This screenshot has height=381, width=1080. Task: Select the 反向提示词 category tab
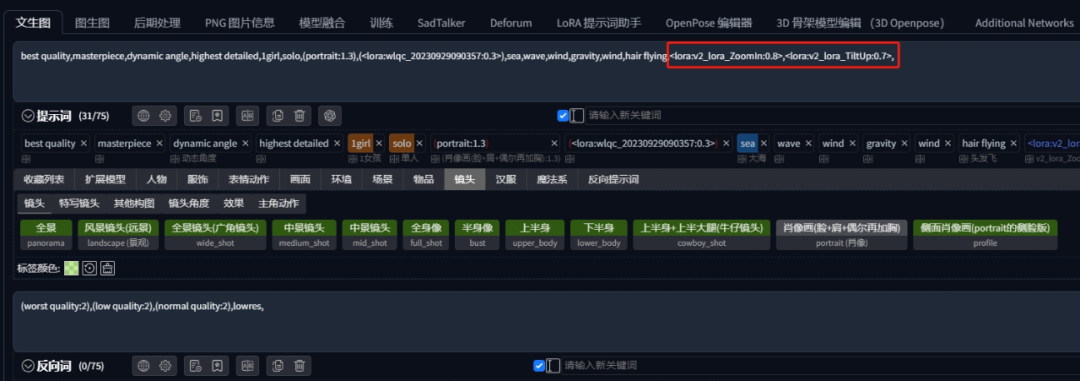(x=613, y=180)
